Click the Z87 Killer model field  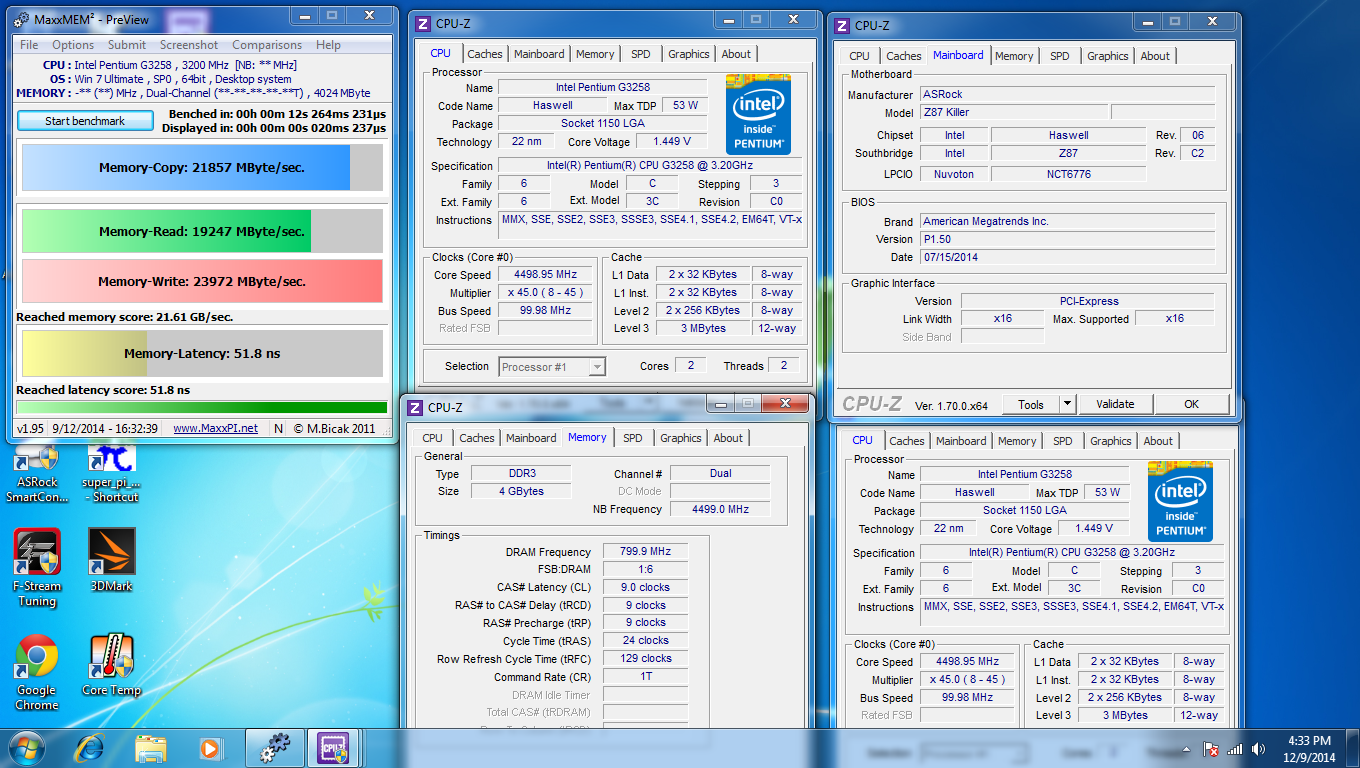(x=1013, y=112)
